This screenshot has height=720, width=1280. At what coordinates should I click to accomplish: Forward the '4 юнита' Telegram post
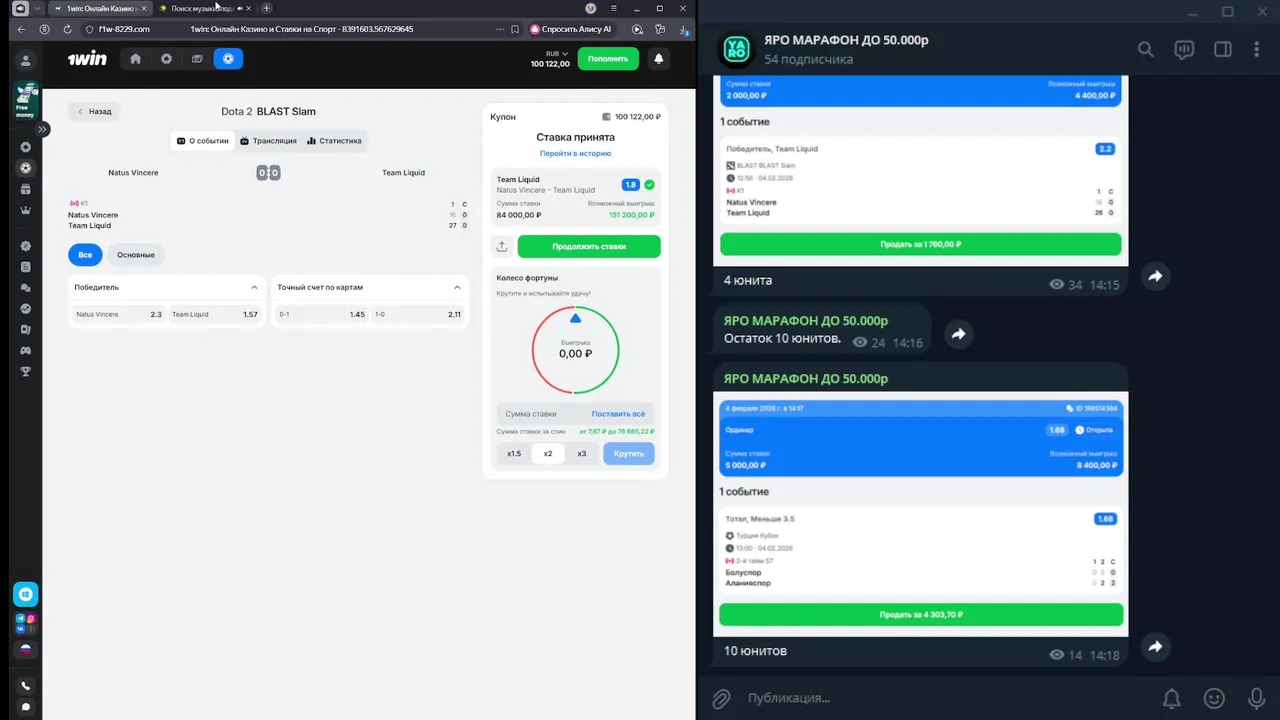coord(1156,277)
